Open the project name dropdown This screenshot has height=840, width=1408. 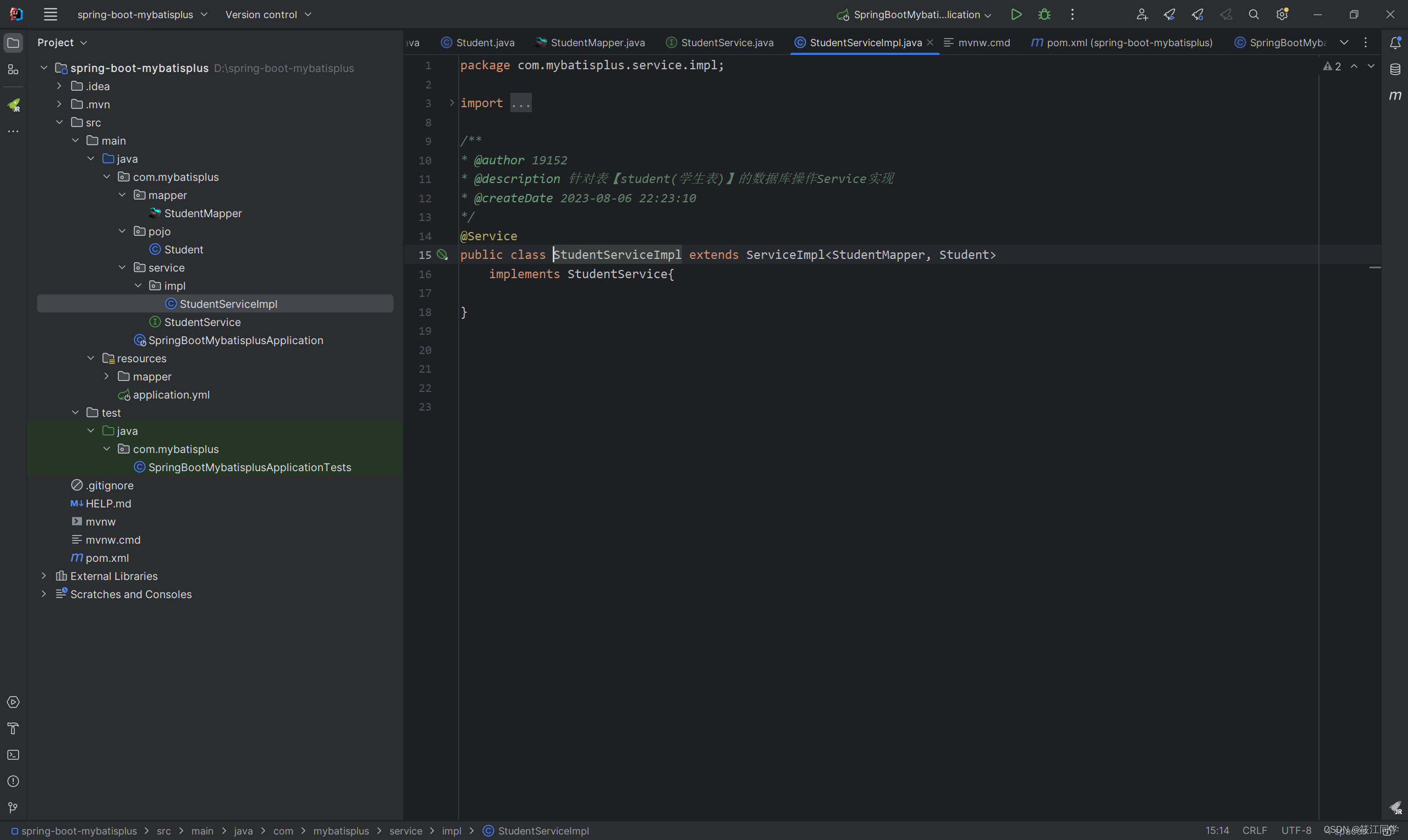tap(142, 14)
